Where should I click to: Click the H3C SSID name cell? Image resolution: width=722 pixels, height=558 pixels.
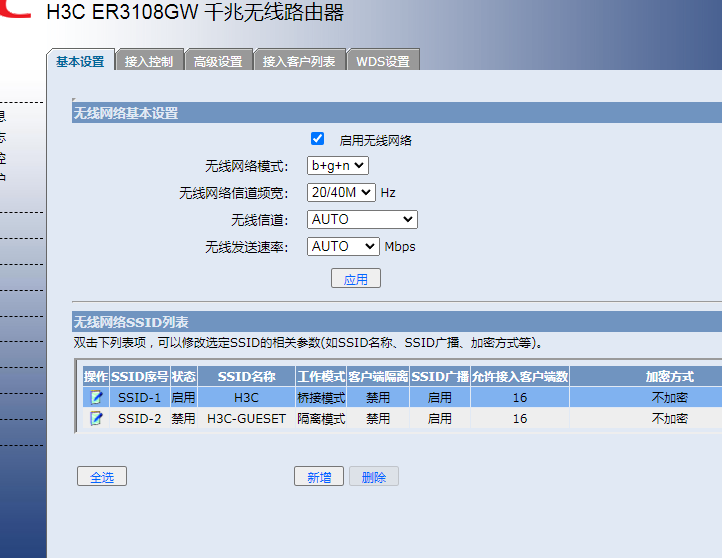click(246, 397)
